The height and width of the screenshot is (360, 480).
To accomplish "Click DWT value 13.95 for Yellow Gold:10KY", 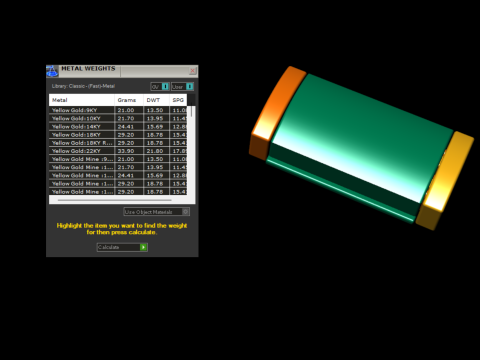I will [155, 118].
